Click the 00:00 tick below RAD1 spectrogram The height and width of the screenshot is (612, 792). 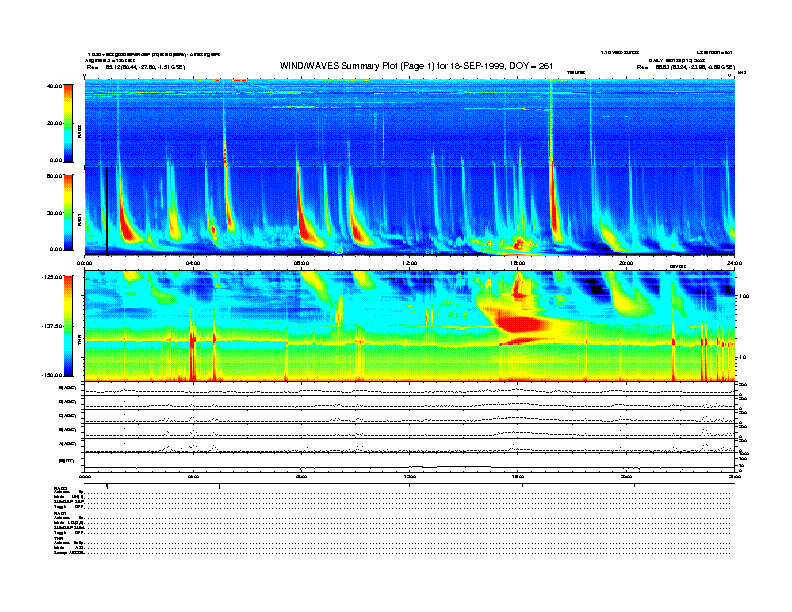[x=84, y=263]
